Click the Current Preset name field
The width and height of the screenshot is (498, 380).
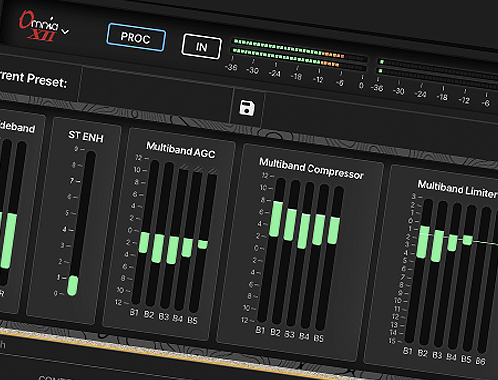pos(155,94)
